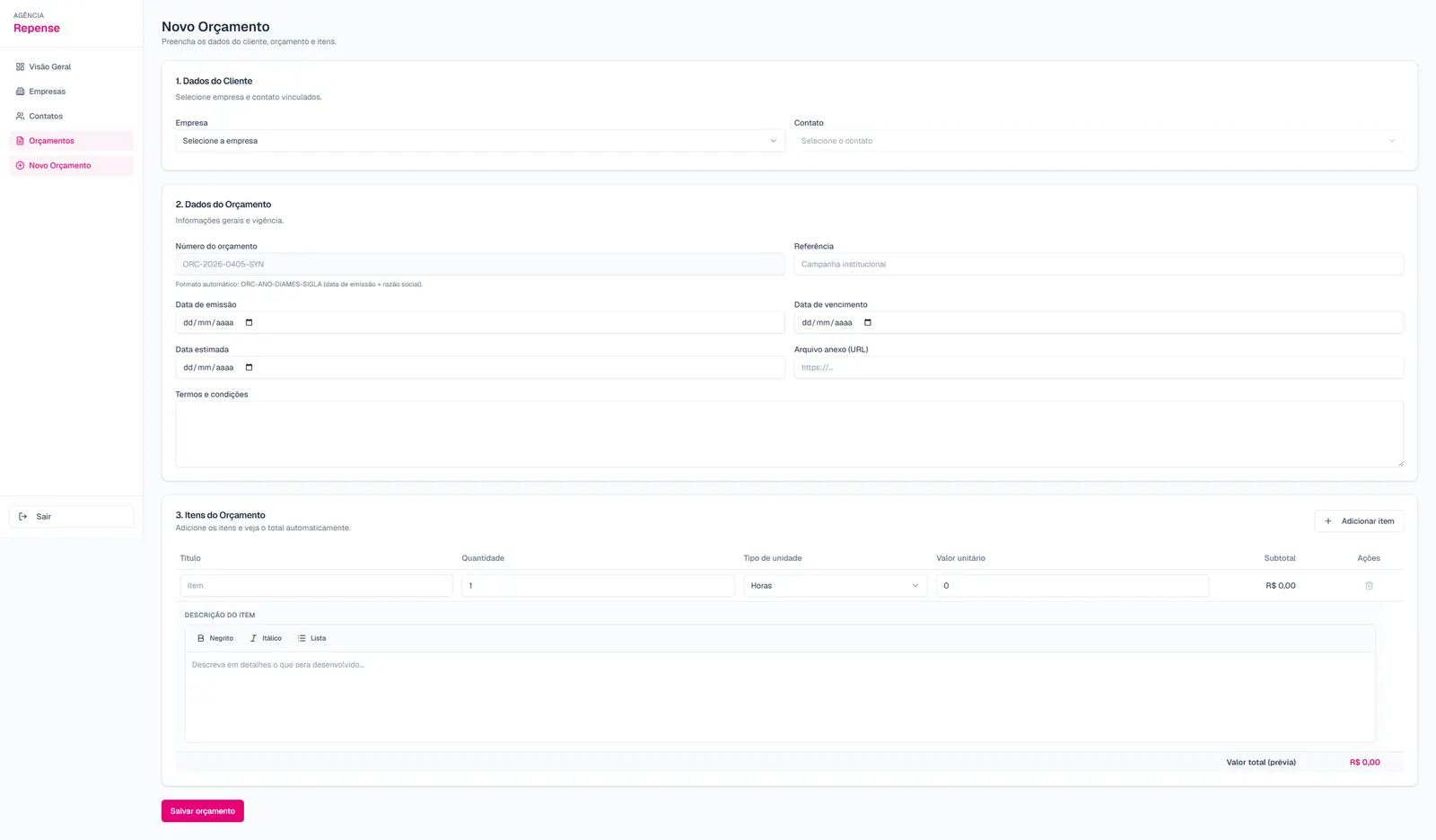Open the Contato dropdown
The image size is (1436, 840).
1099,141
